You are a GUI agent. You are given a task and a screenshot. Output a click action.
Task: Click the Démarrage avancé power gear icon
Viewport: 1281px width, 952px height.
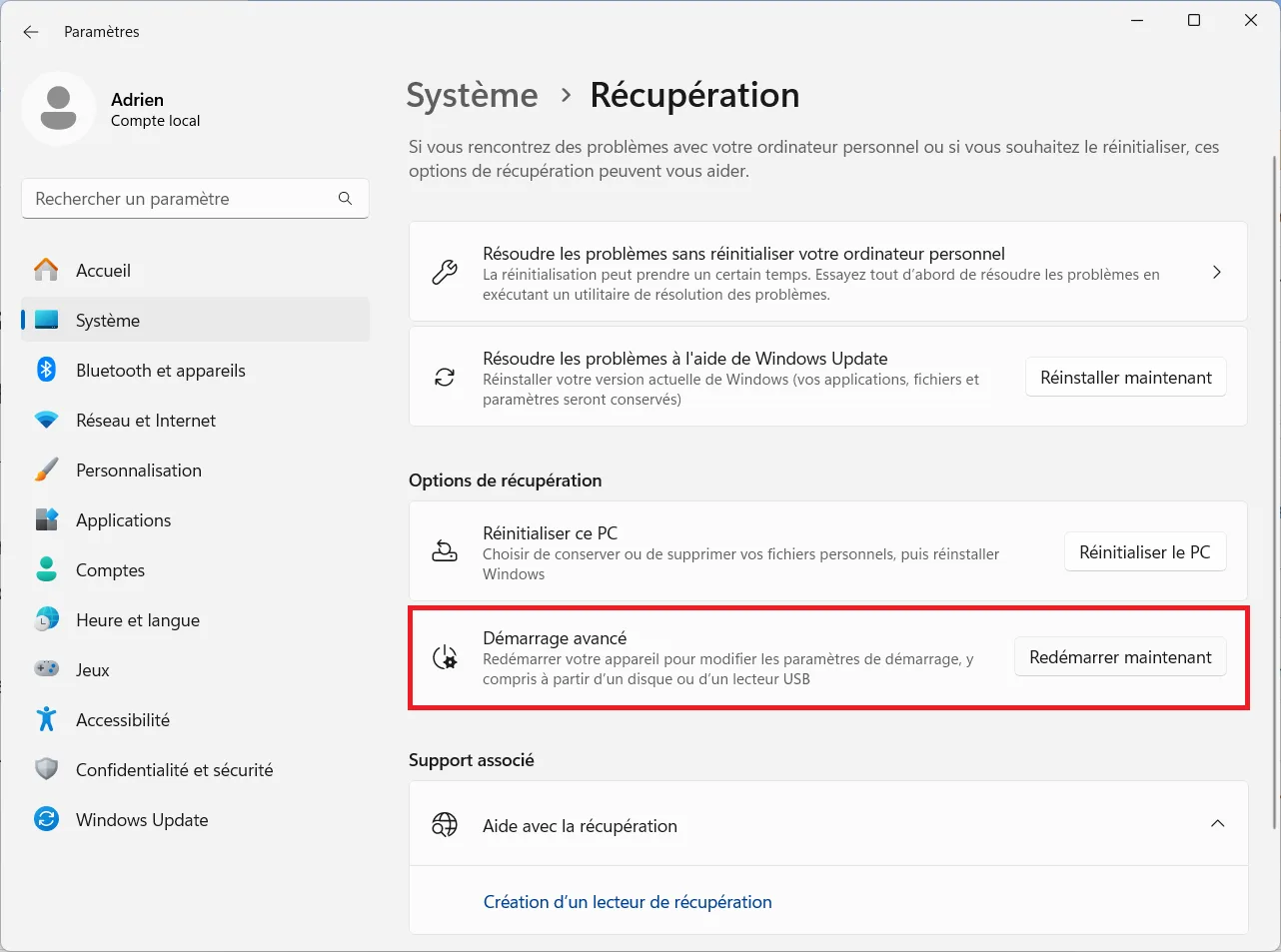(445, 657)
